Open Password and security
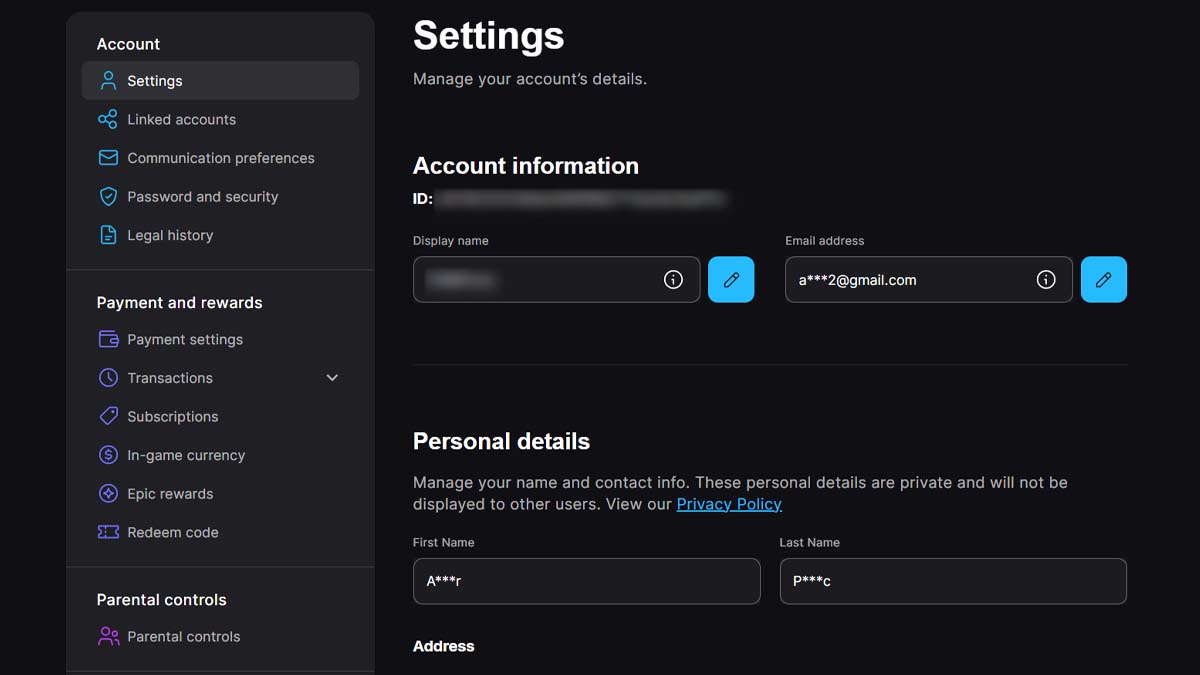1200x675 pixels. click(x=220, y=197)
